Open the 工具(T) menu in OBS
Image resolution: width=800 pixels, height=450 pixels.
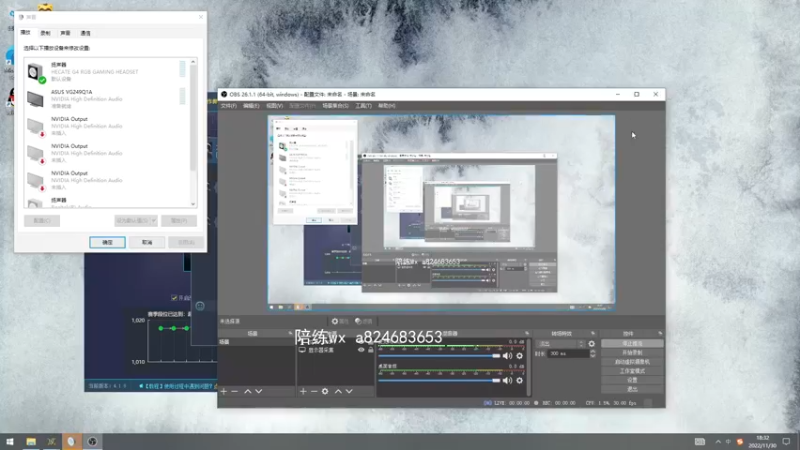[363, 106]
